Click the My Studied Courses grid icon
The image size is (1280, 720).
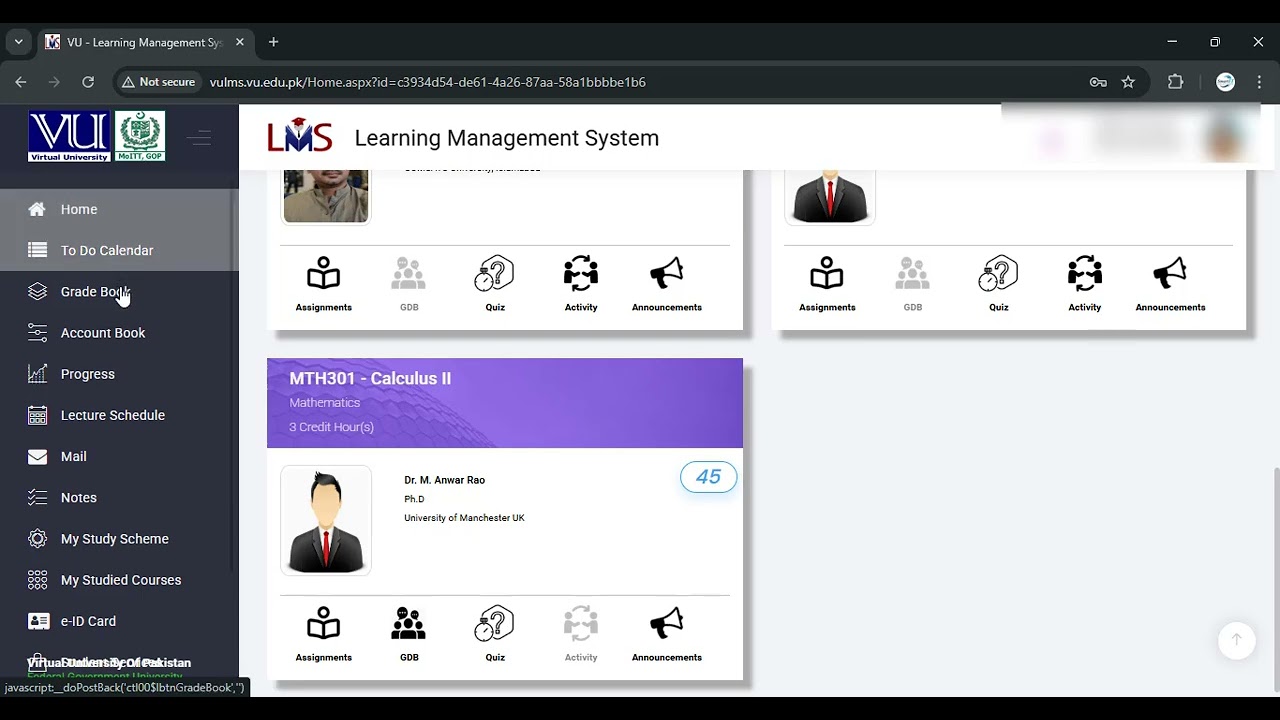pos(37,579)
